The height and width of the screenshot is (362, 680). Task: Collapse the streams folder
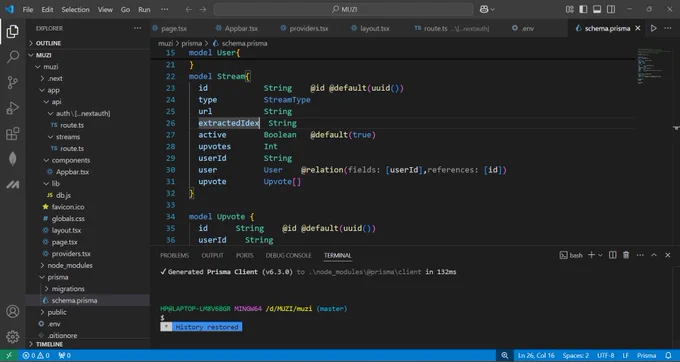88,137
